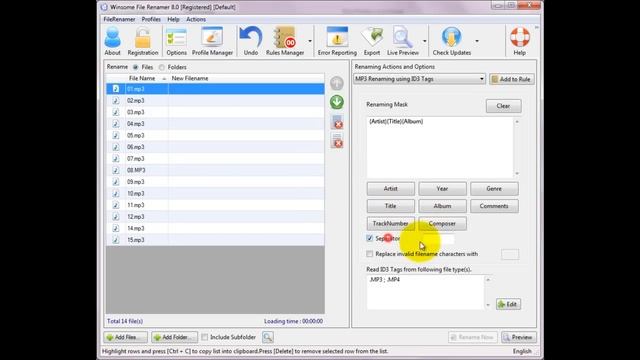This screenshot has height=360, width=640.
Task: Sort by the File Name column header
Action: click(142, 78)
